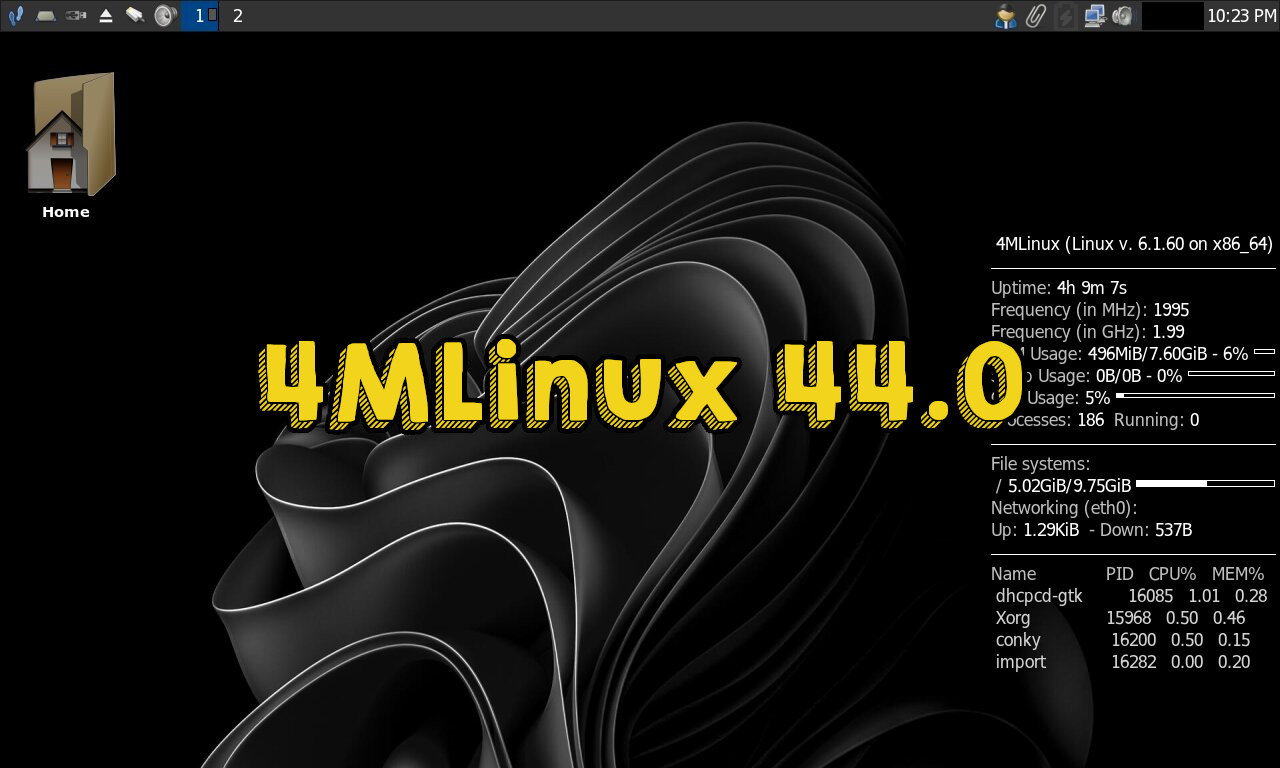The height and width of the screenshot is (768, 1280).
Task: Click the "Networking (eth0):" heading
Action: [x=1064, y=508]
